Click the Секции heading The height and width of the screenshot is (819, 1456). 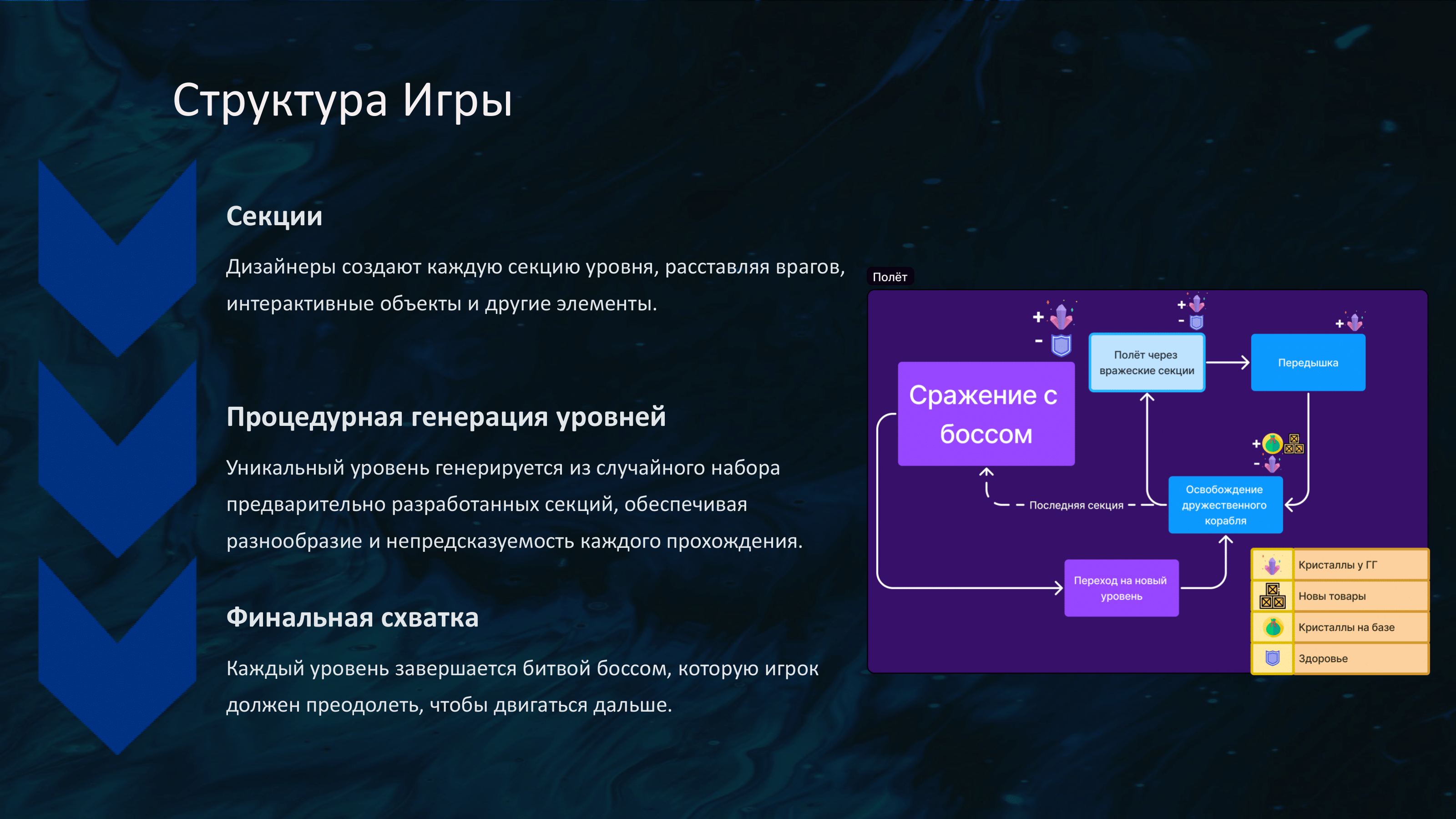pyautogui.click(x=274, y=216)
